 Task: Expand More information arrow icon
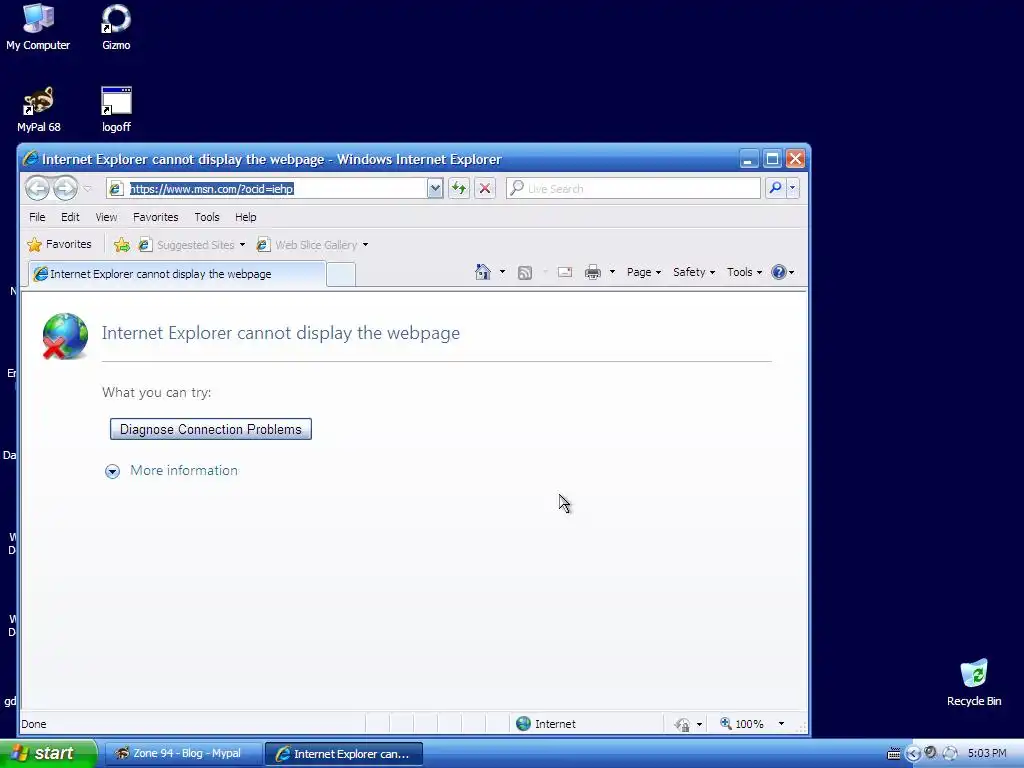112,472
